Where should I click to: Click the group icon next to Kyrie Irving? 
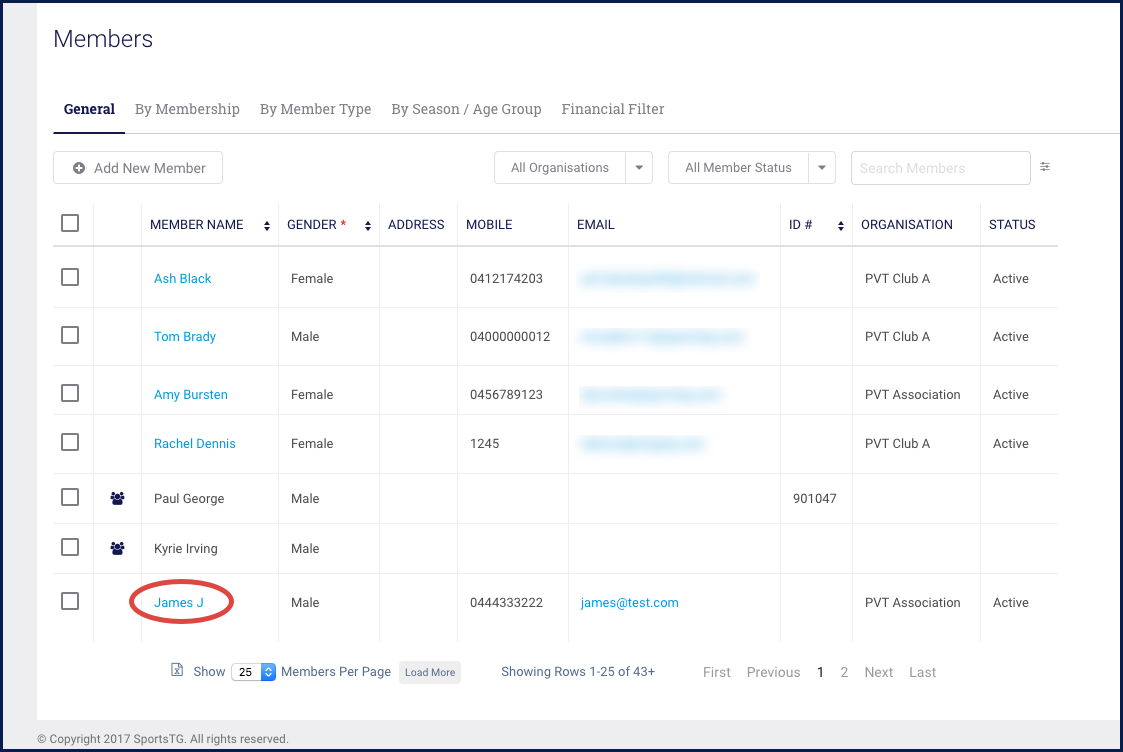point(117,548)
